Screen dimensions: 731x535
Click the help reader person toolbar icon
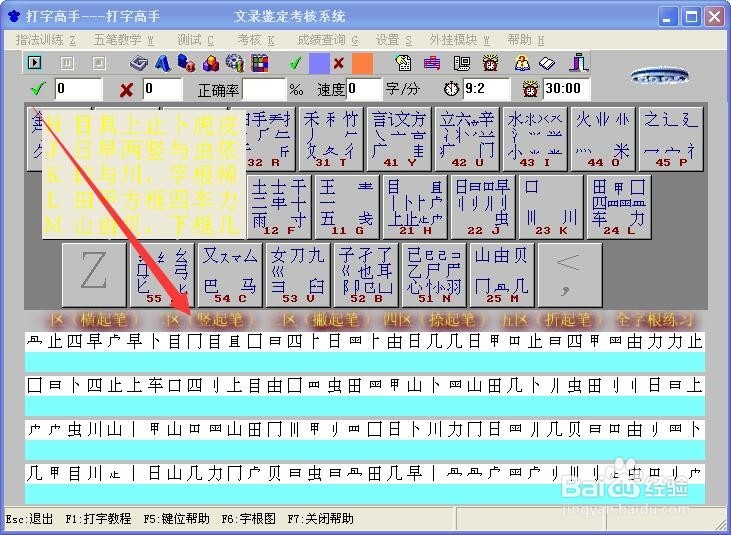pos(522,63)
